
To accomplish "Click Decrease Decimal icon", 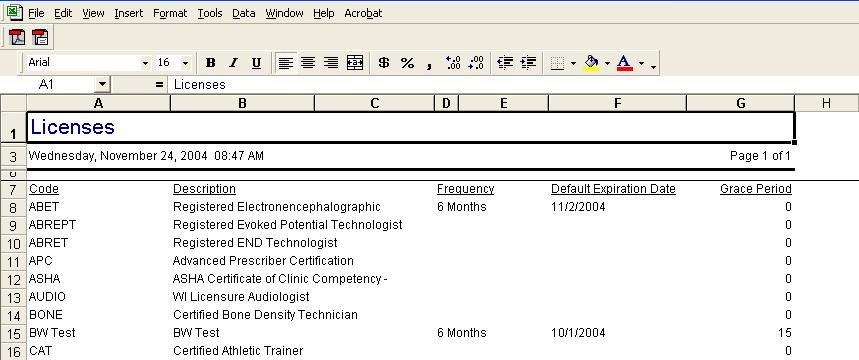I will 476,63.
